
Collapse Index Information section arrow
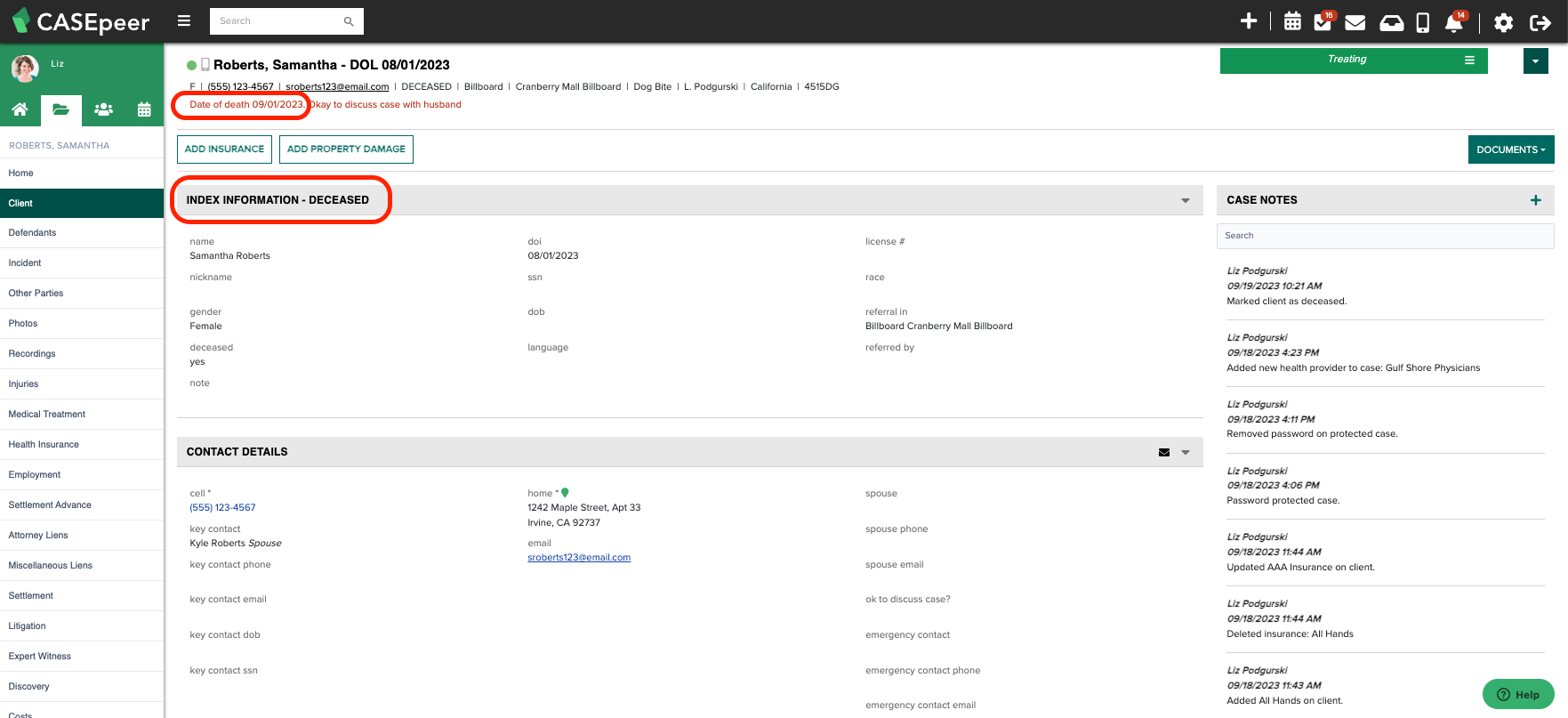pyautogui.click(x=1186, y=200)
